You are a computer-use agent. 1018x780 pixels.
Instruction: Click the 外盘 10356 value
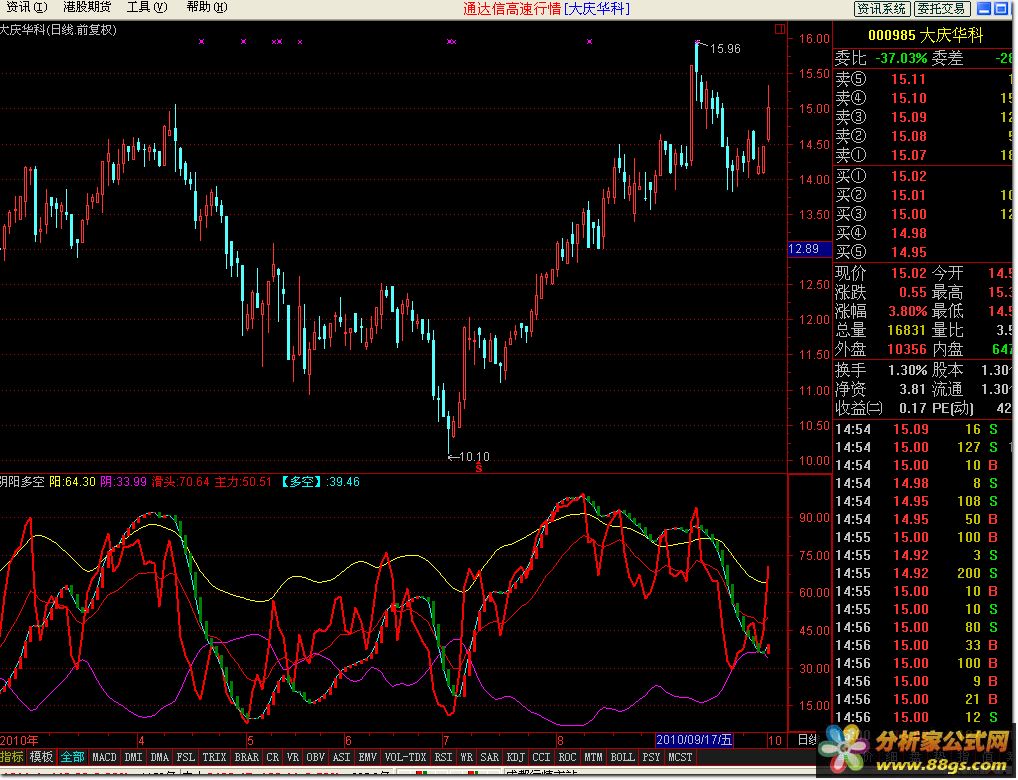coord(906,349)
